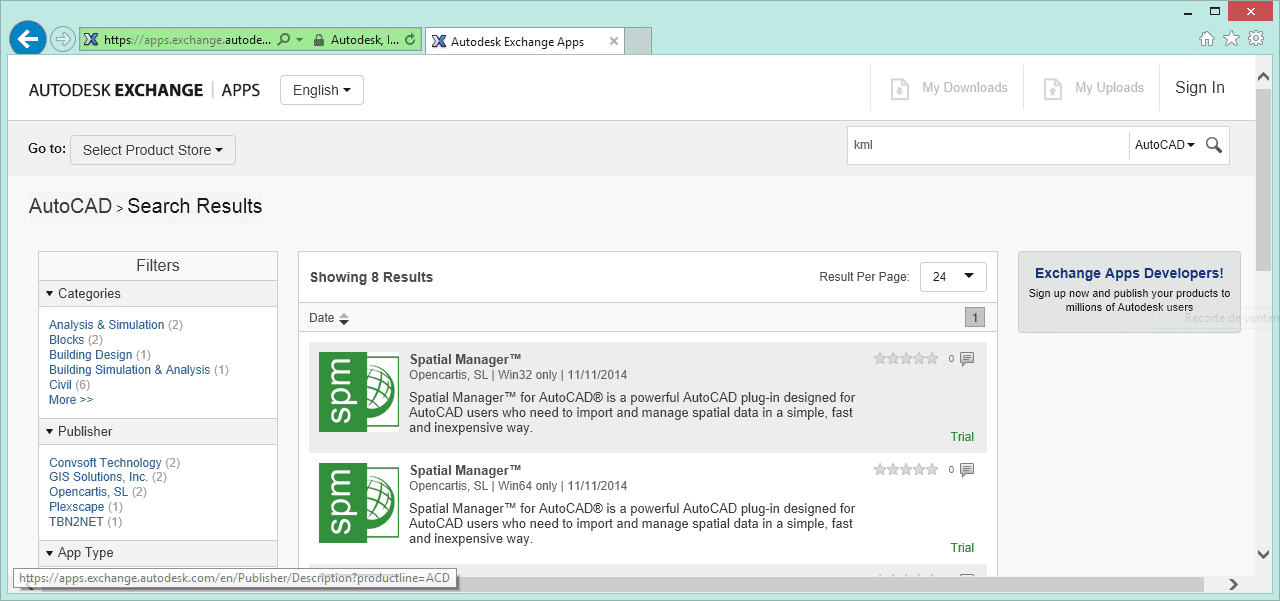Refresh the page with the reload icon
The height and width of the screenshot is (601, 1280).
pos(410,40)
